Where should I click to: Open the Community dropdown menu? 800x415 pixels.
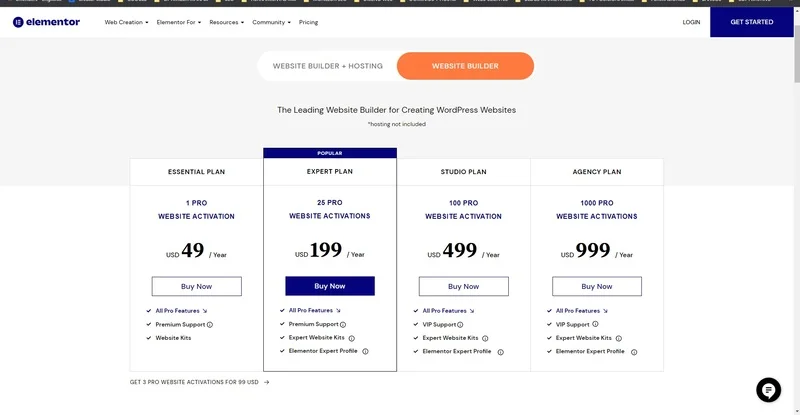tap(271, 21)
